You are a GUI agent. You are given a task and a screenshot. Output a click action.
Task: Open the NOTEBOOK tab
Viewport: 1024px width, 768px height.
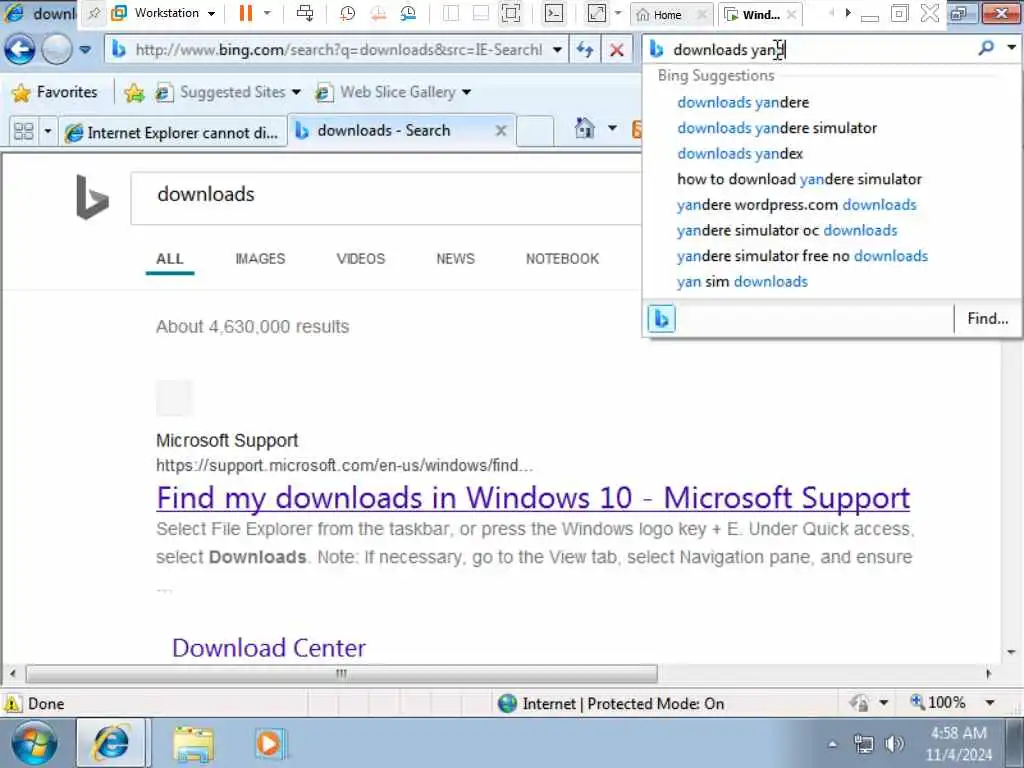[x=562, y=259]
